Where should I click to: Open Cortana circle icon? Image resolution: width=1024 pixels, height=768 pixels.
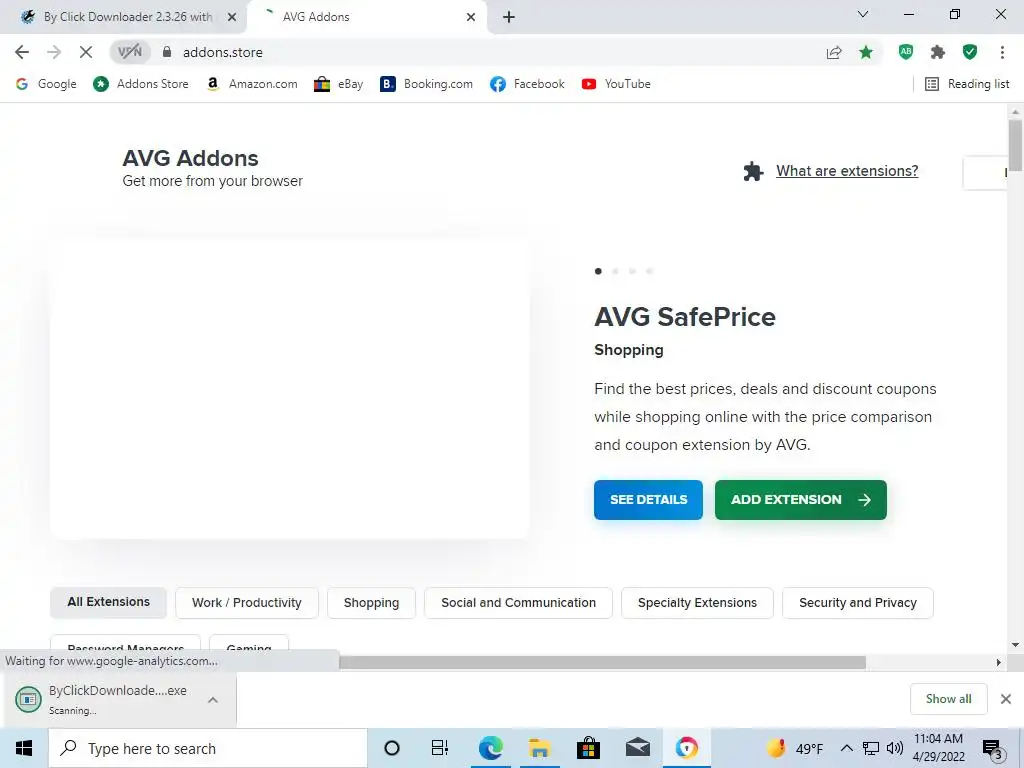[x=392, y=748]
